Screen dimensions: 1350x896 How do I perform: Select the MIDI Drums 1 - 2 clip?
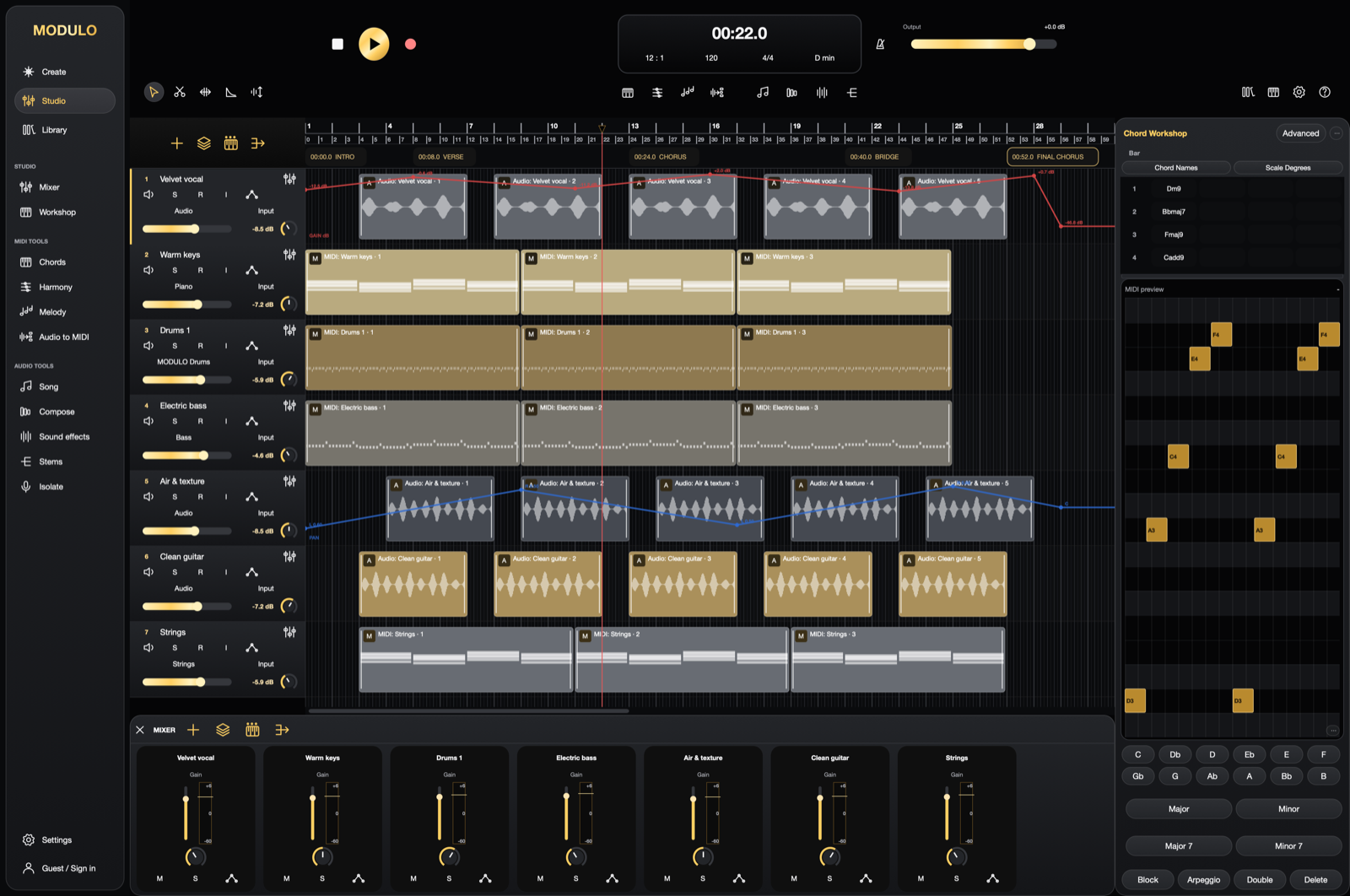click(628, 358)
